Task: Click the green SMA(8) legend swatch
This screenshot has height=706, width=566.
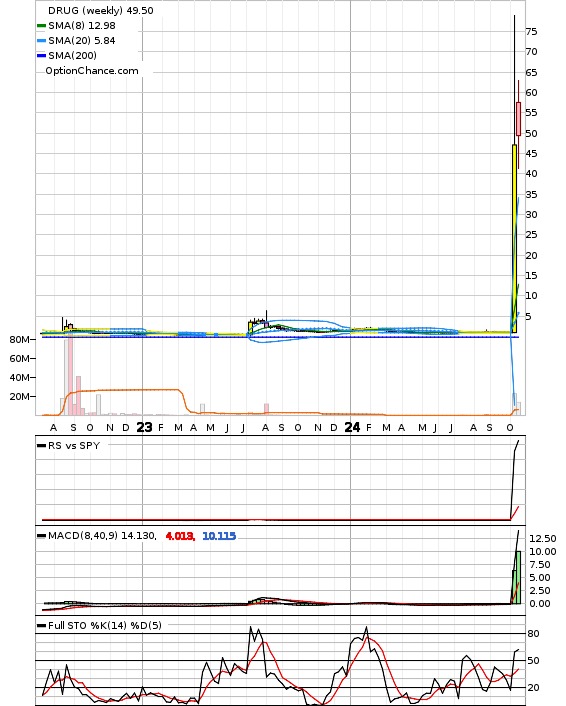Action: tap(41, 26)
